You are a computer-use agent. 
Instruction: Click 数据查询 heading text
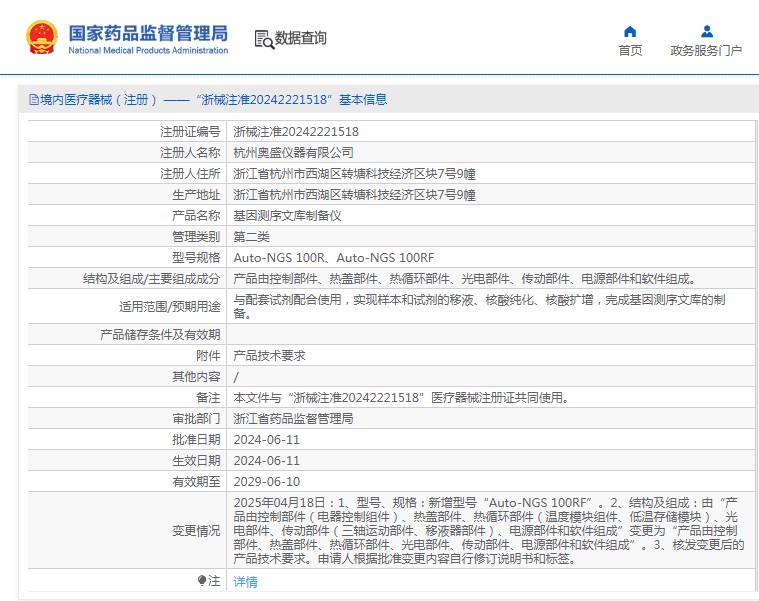point(301,38)
